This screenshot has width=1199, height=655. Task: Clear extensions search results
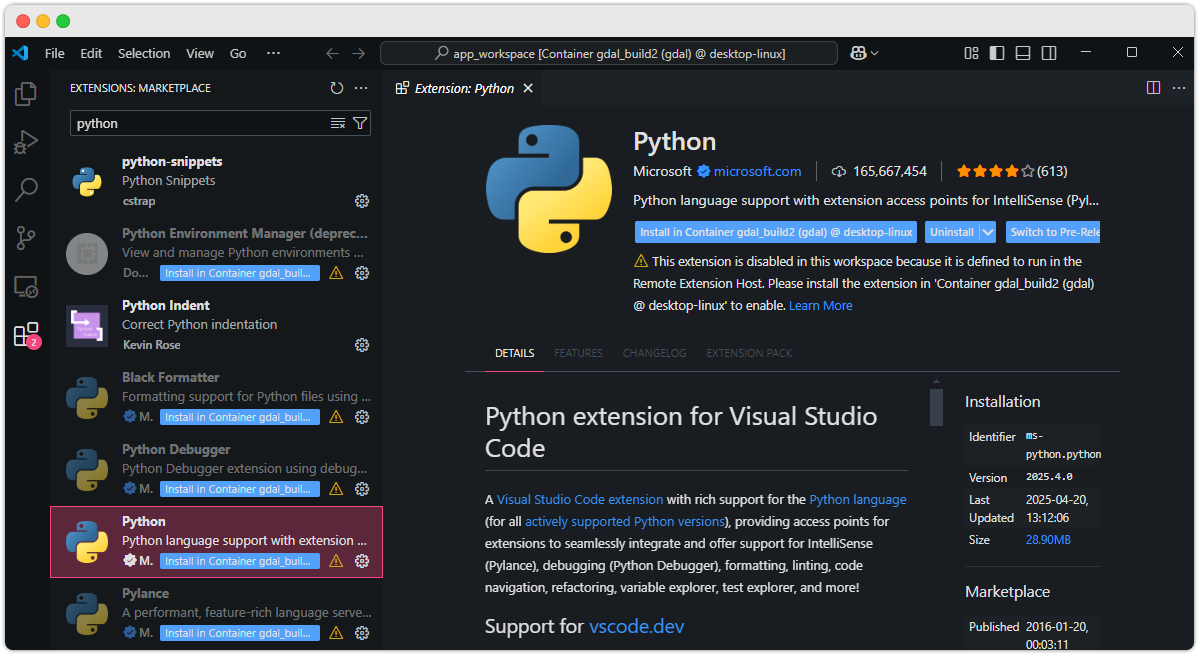(x=337, y=123)
